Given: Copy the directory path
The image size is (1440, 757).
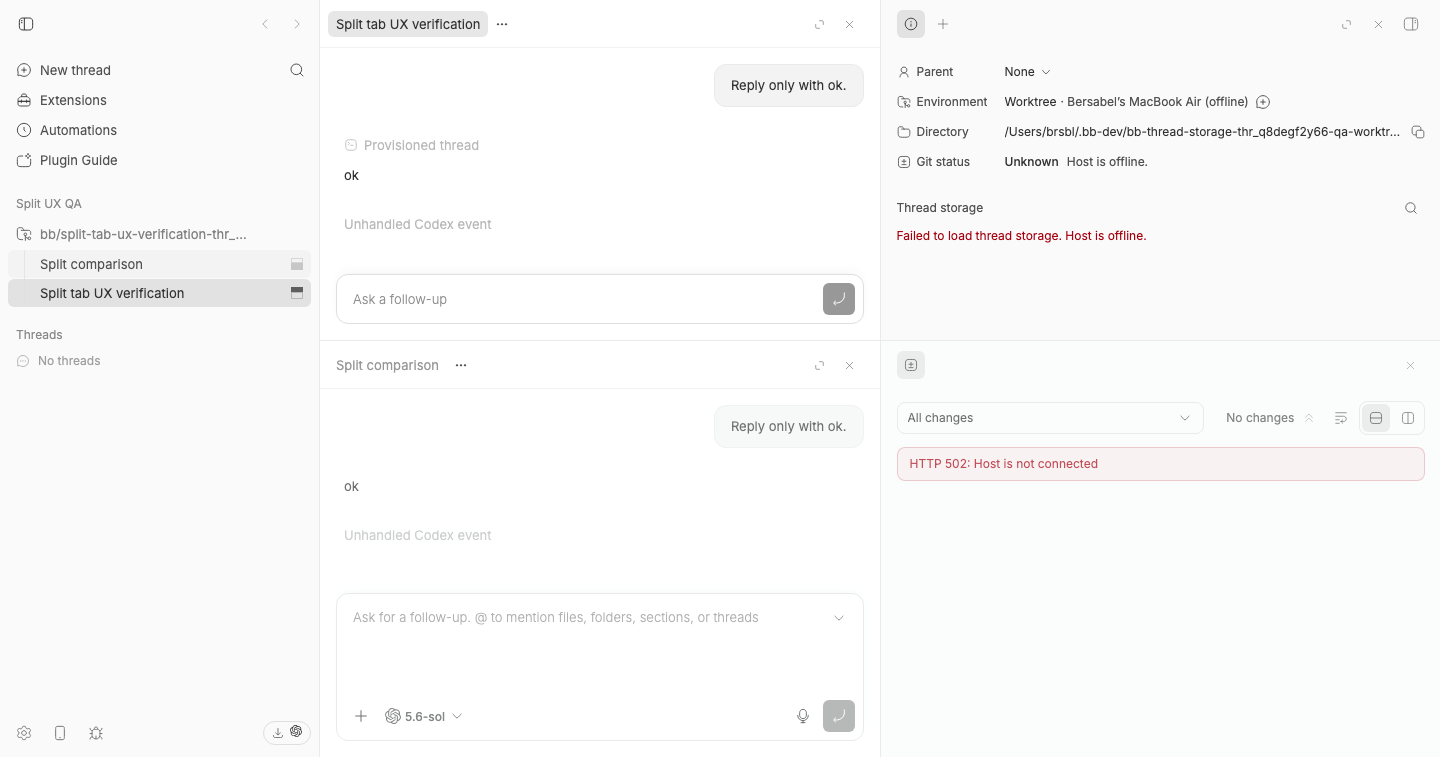Looking at the screenshot, I should (x=1417, y=132).
